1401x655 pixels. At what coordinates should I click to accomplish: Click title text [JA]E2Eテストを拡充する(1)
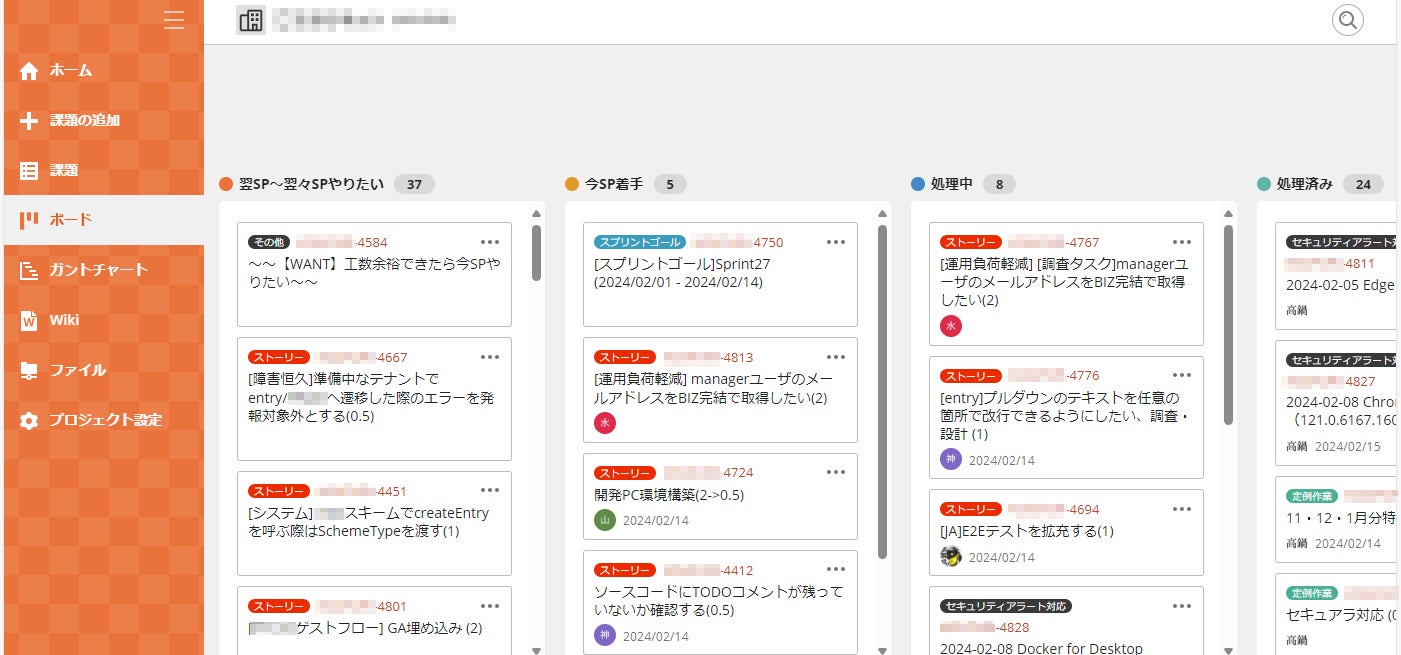[1027, 531]
